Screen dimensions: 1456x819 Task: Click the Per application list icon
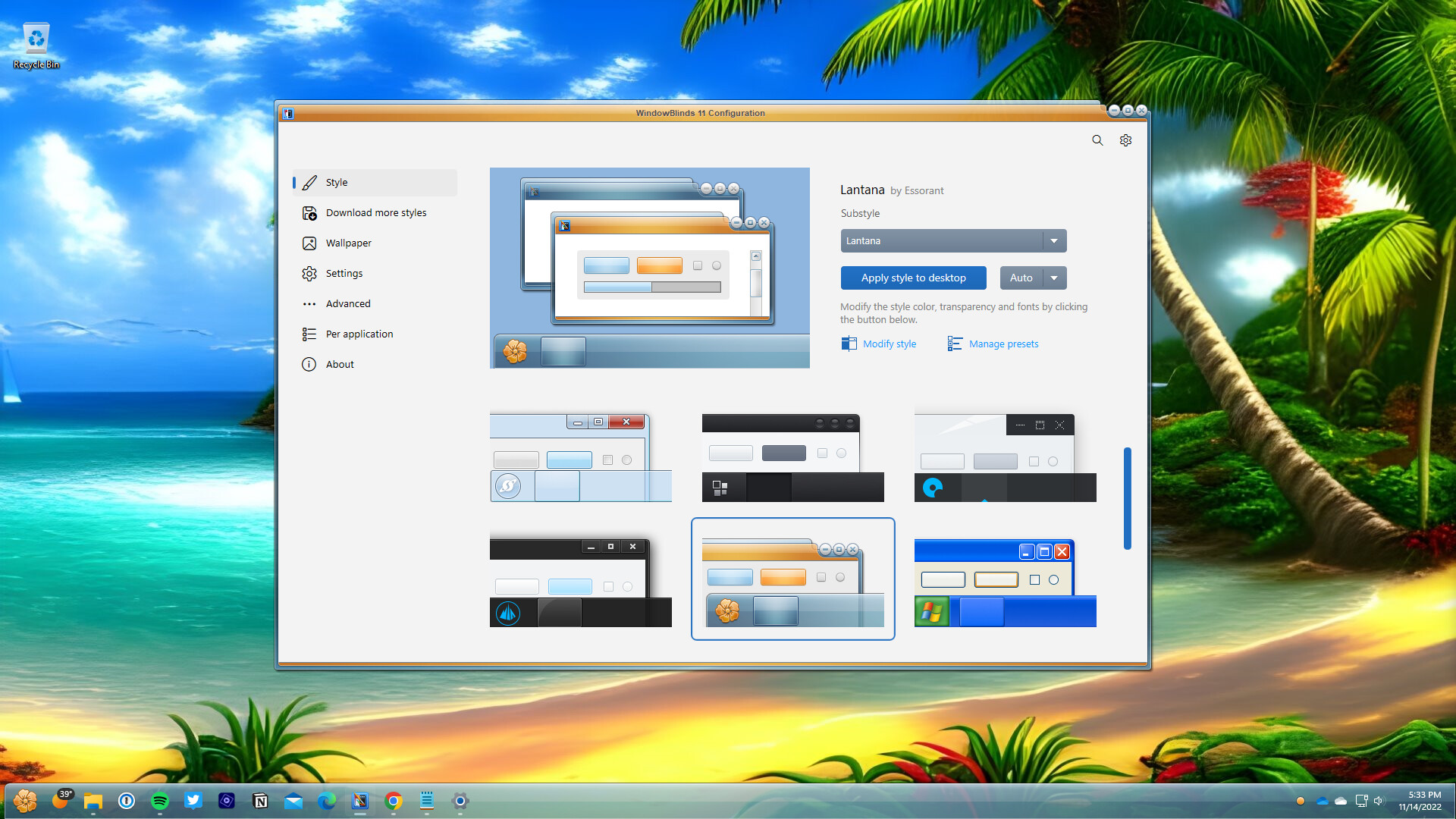pyautogui.click(x=309, y=334)
